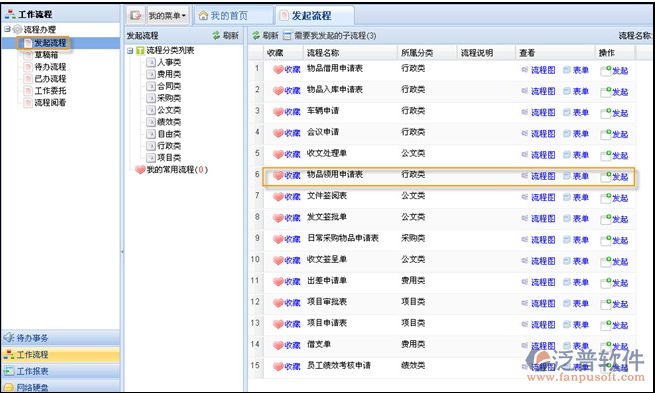Click the flowchart icon for 物品借用申请表
Screen dimensions: 655x393
pos(525,70)
